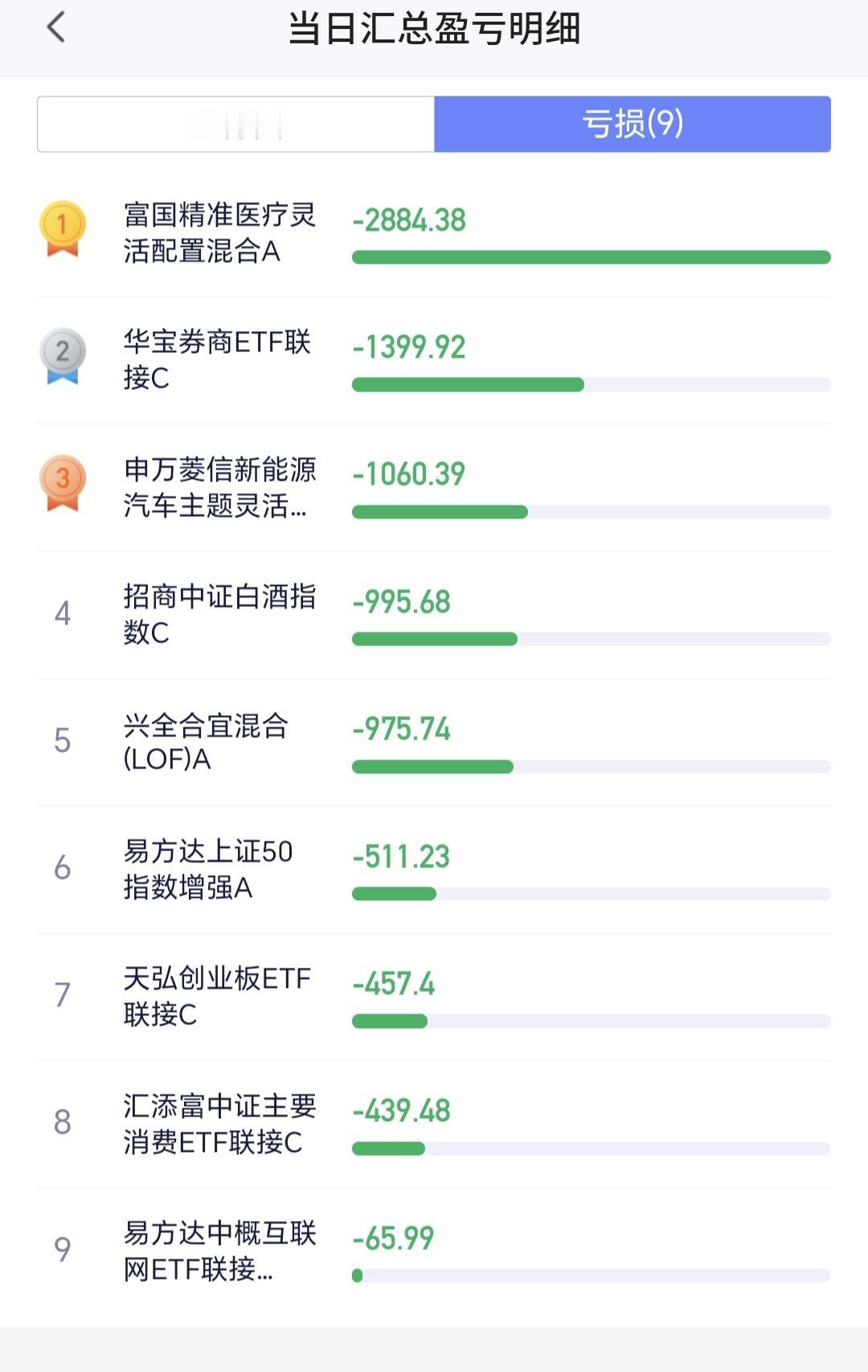Click the -511.23 loss amount
Viewport: 868px width, 1372px height.
401,857
